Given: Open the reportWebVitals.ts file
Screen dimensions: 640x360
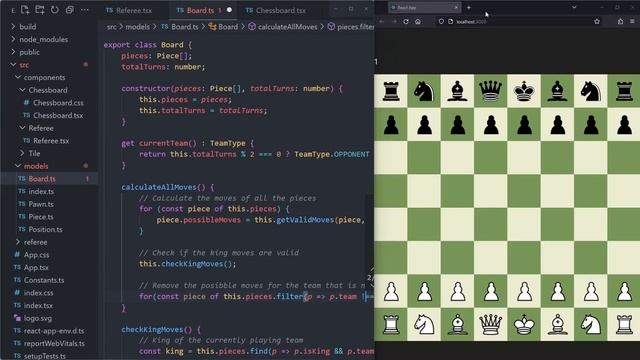Looking at the screenshot, I should pos(54,343).
